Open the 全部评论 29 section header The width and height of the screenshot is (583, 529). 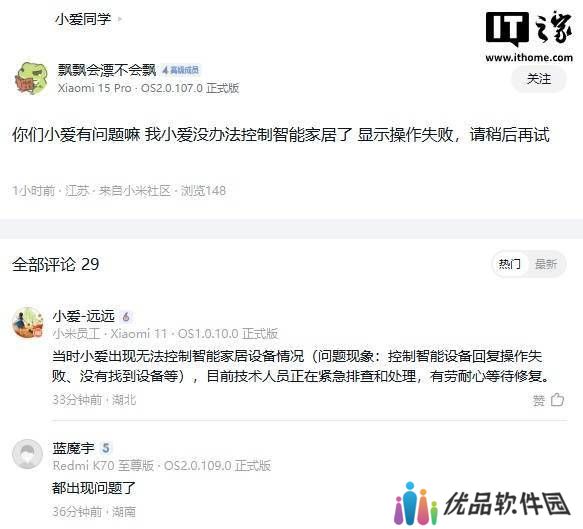56,264
